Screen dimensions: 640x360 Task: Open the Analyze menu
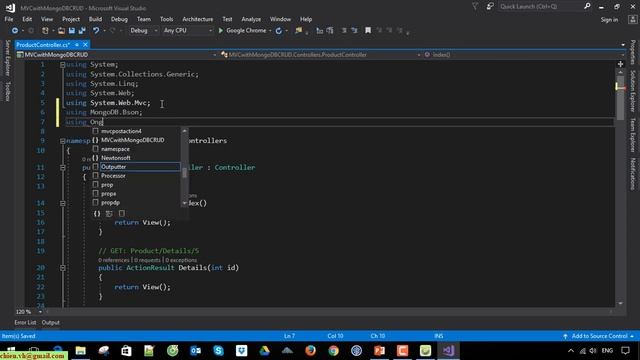(x=251, y=19)
